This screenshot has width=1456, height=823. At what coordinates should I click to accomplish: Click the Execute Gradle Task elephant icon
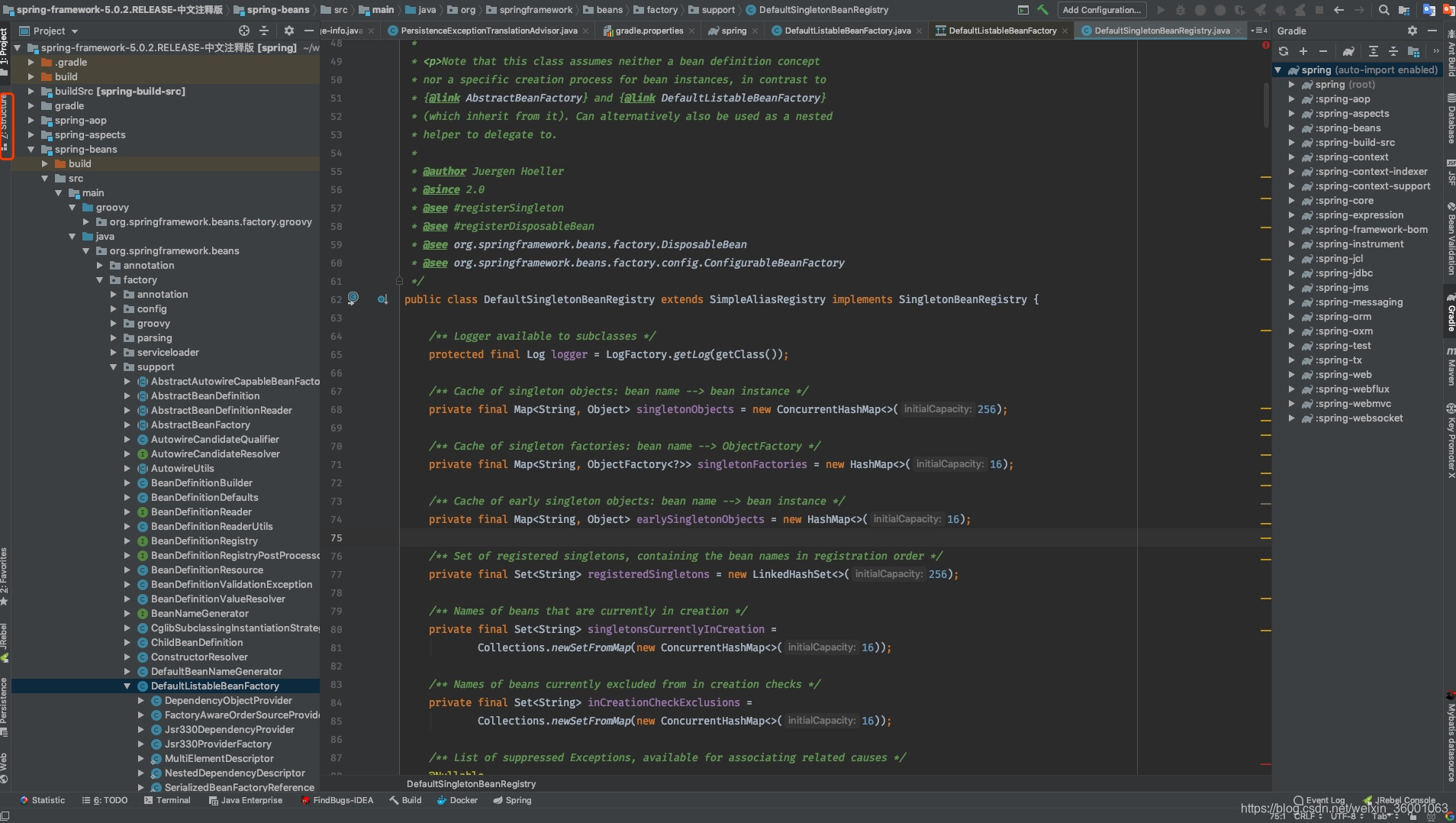1348,51
